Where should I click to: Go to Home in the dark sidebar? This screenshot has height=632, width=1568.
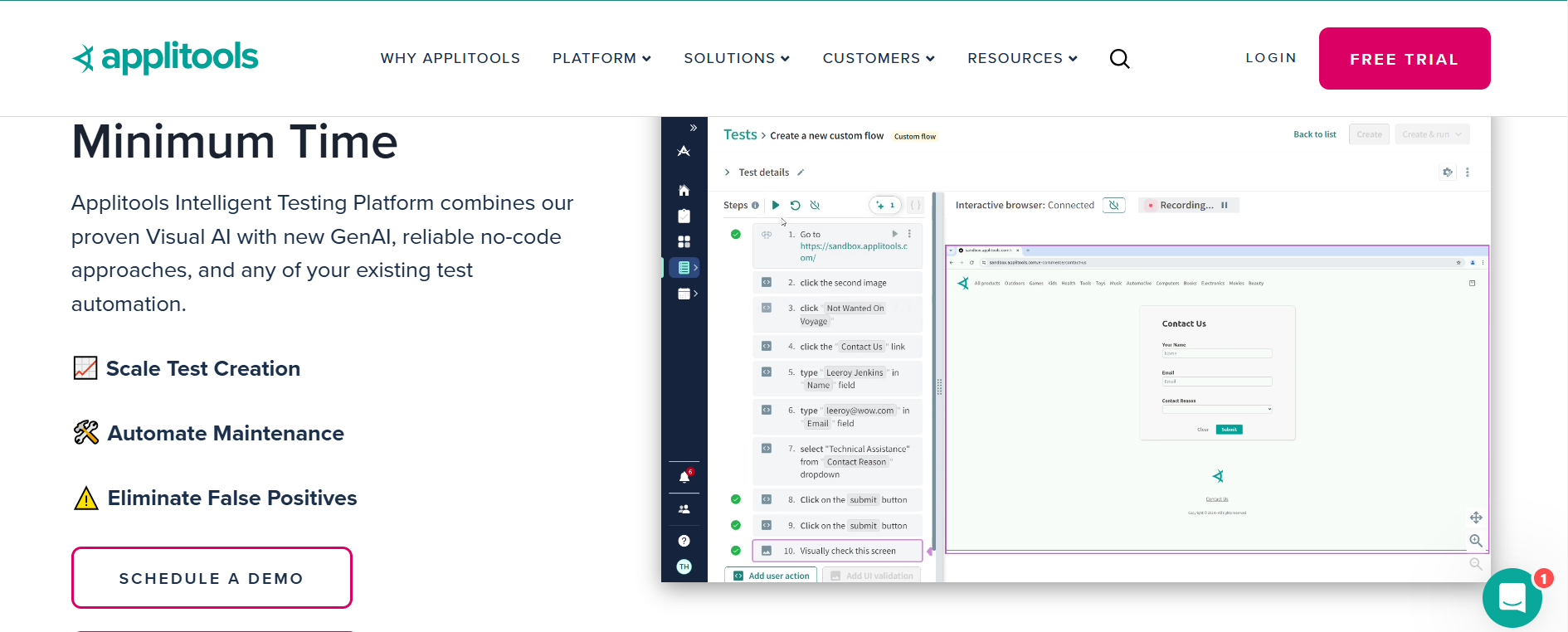[x=684, y=190]
